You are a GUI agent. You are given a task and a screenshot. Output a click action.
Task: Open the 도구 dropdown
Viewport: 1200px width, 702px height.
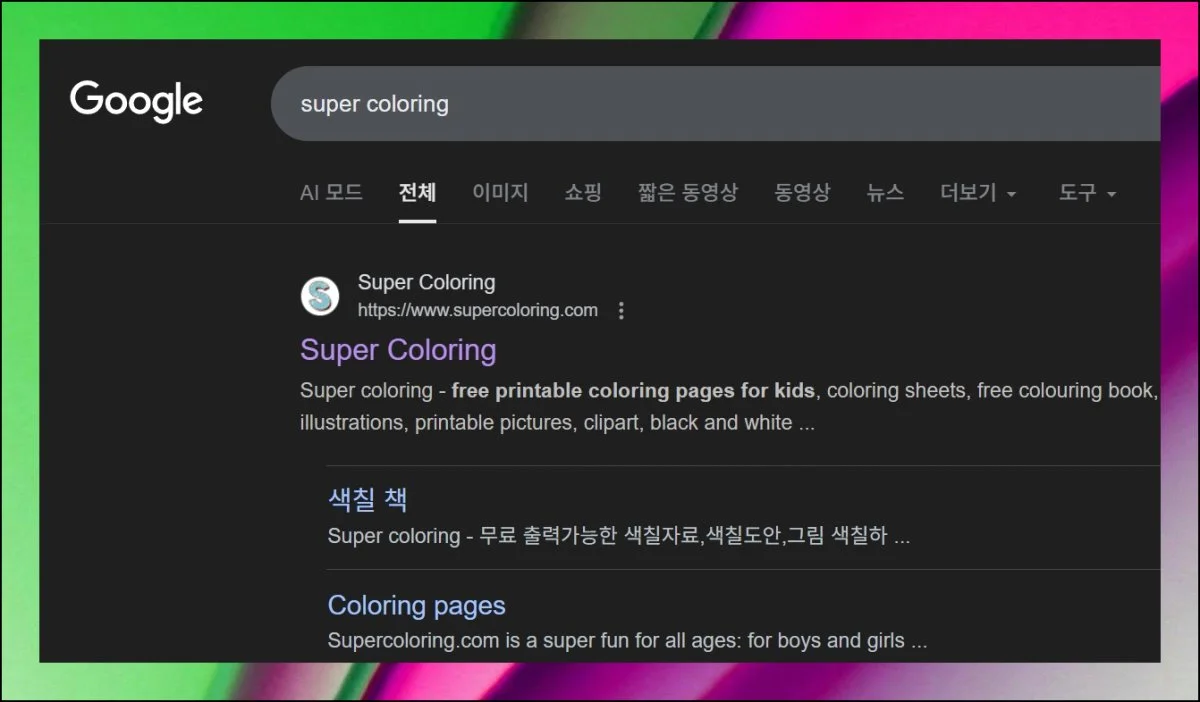coord(1087,193)
